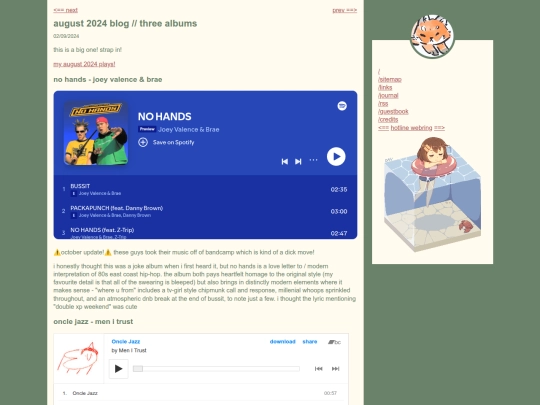Open the three-dot more options menu
The width and height of the screenshot is (540, 405).
click(313, 160)
